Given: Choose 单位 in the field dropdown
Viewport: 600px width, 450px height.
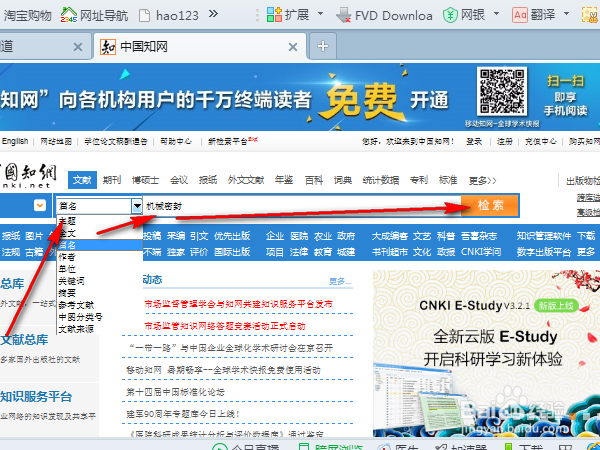Looking at the screenshot, I should (99, 269).
